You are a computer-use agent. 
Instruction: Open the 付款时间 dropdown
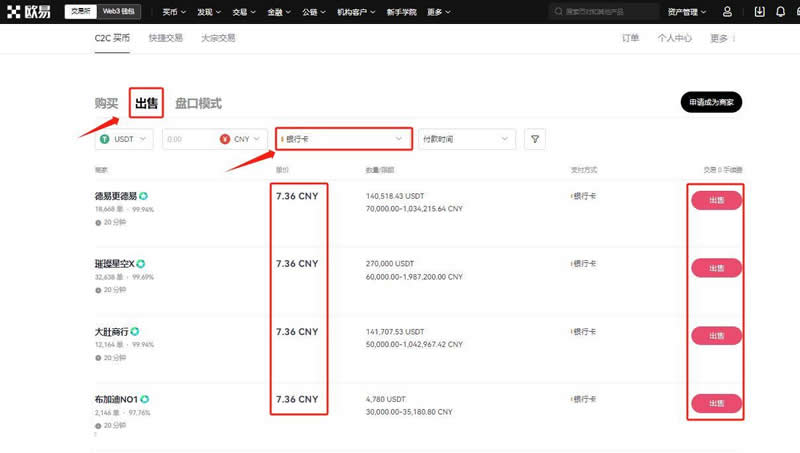pos(466,139)
